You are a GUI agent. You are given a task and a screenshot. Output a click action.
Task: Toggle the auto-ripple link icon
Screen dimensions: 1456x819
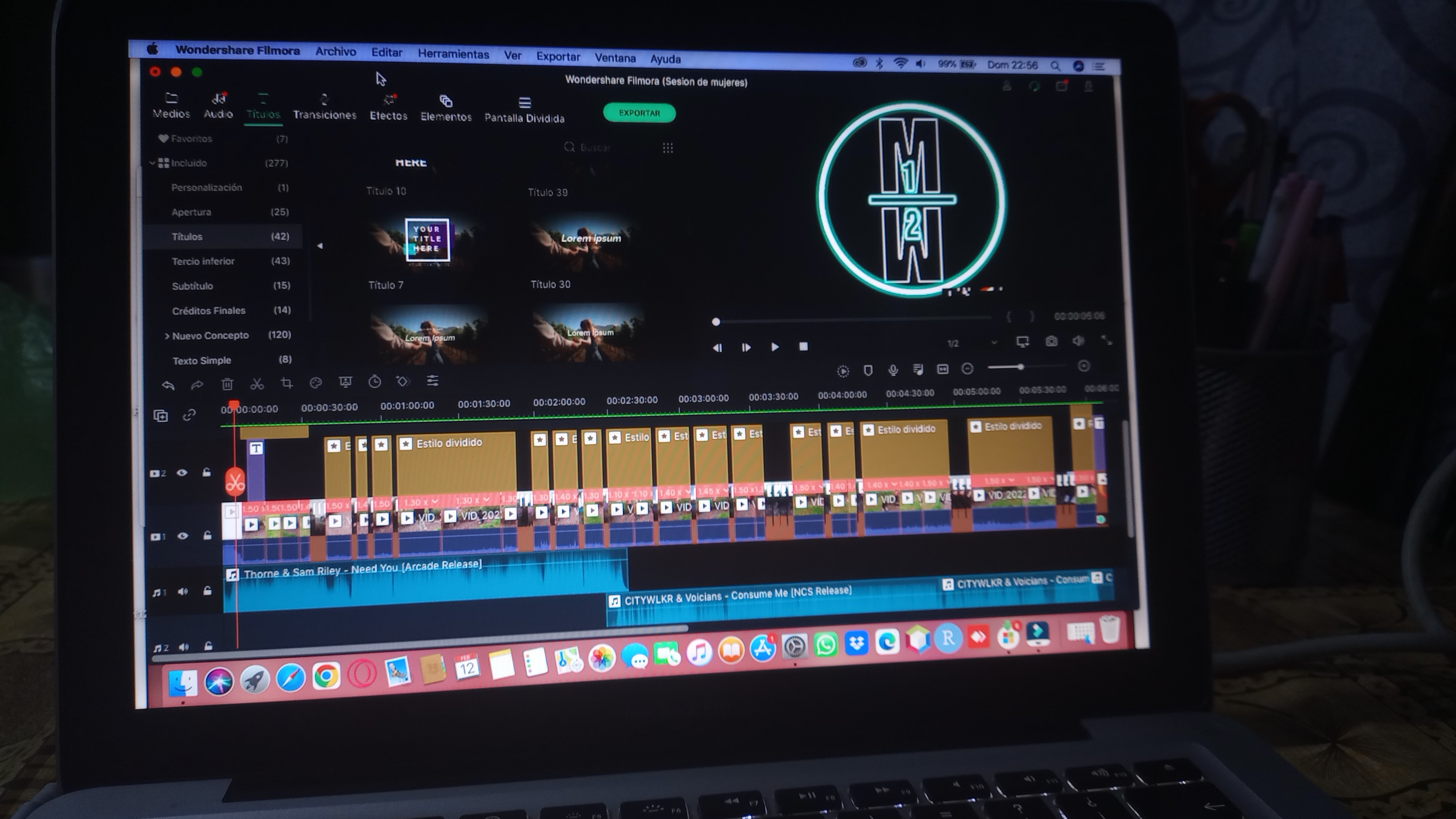pyautogui.click(x=189, y=415)
